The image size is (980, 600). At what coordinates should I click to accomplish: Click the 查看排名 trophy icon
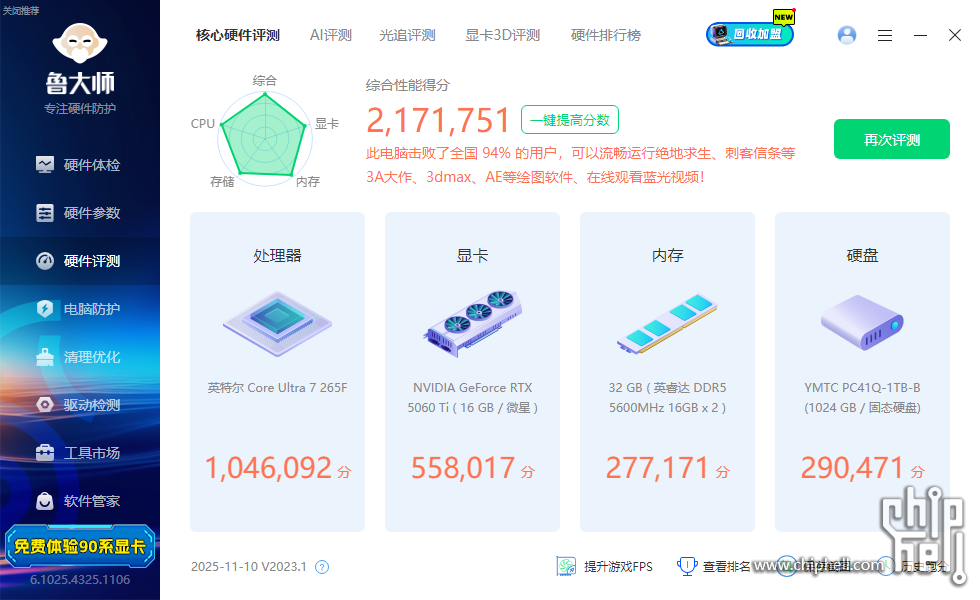coord(687,566)
